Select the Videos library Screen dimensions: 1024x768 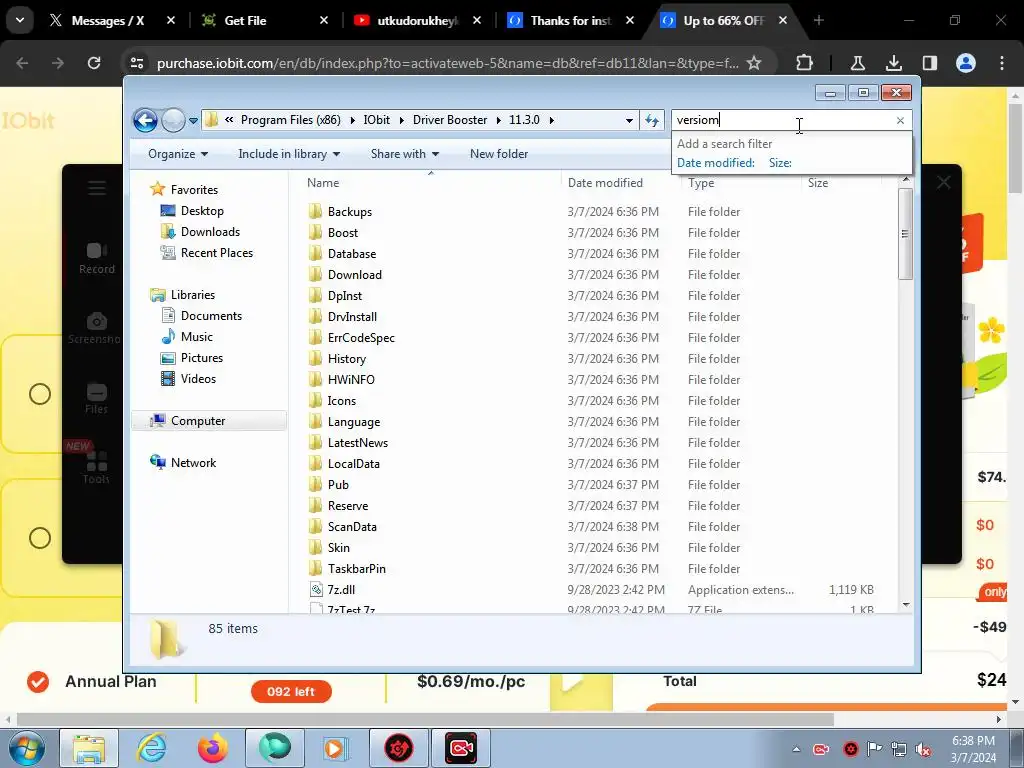coord(198,379)
